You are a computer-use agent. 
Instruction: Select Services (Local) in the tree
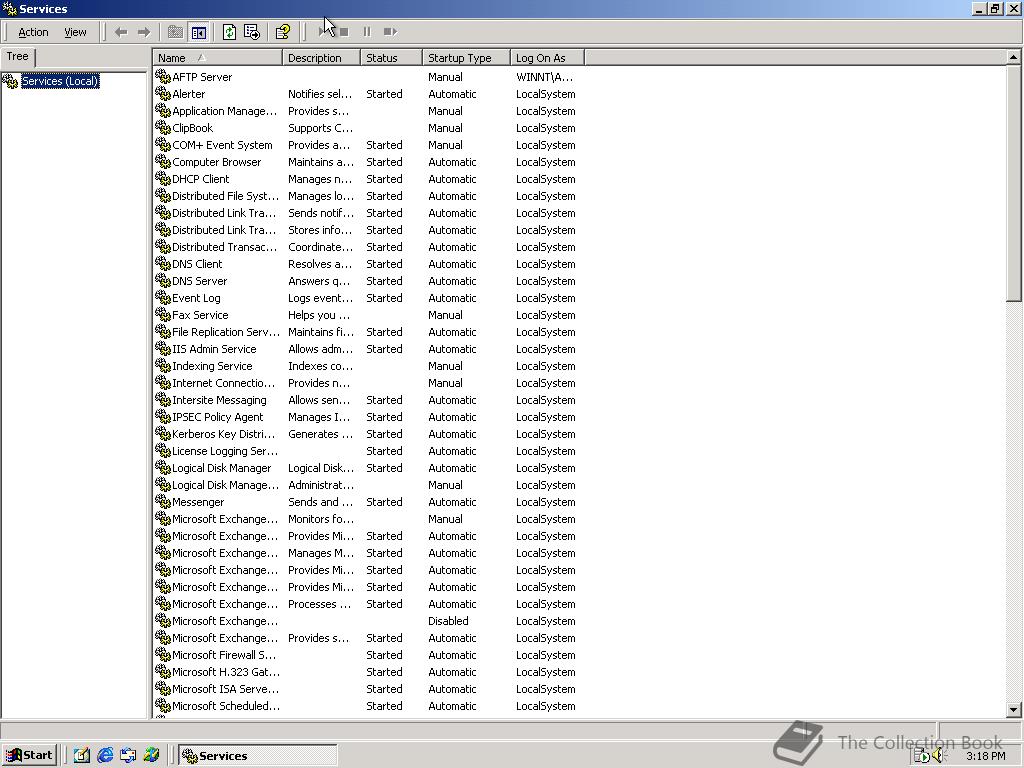pyautogui.click(x=60, y=81)
